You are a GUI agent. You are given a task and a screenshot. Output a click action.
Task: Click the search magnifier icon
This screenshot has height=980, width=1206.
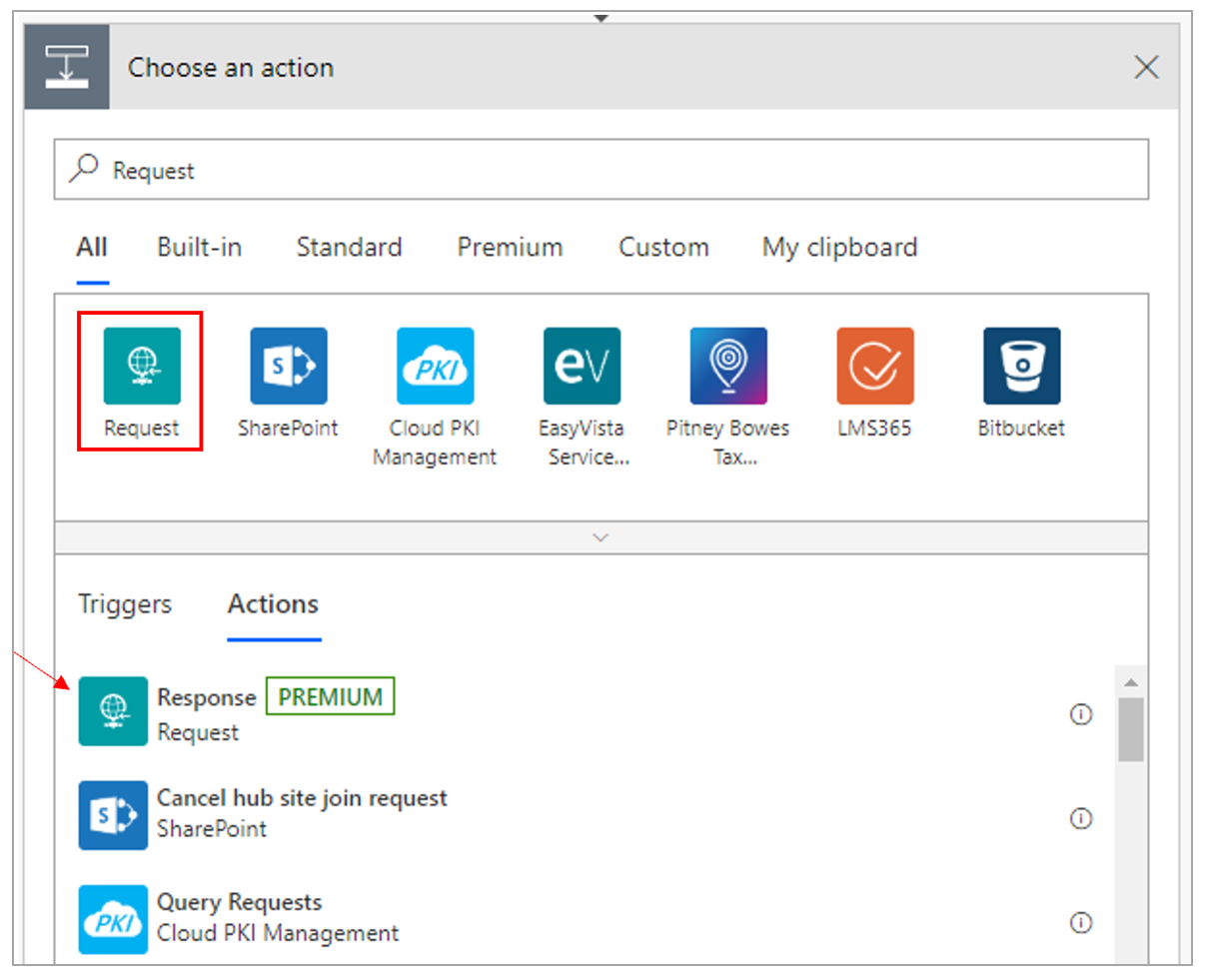[x=84, y=168]
